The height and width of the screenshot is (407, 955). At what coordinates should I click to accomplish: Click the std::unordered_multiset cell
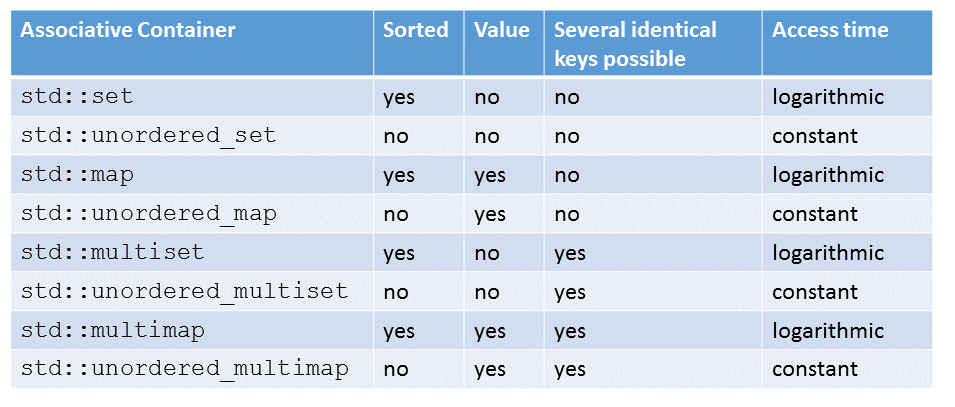pyautogui.click(x=184, y=292)
